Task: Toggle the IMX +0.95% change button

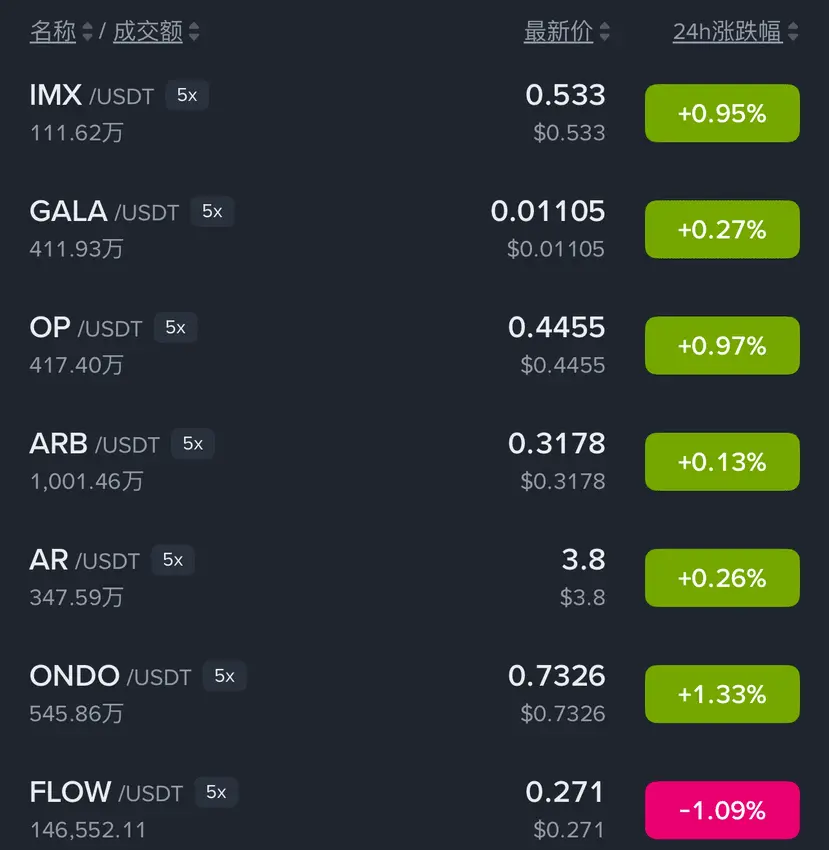Action: pos(722,114)
